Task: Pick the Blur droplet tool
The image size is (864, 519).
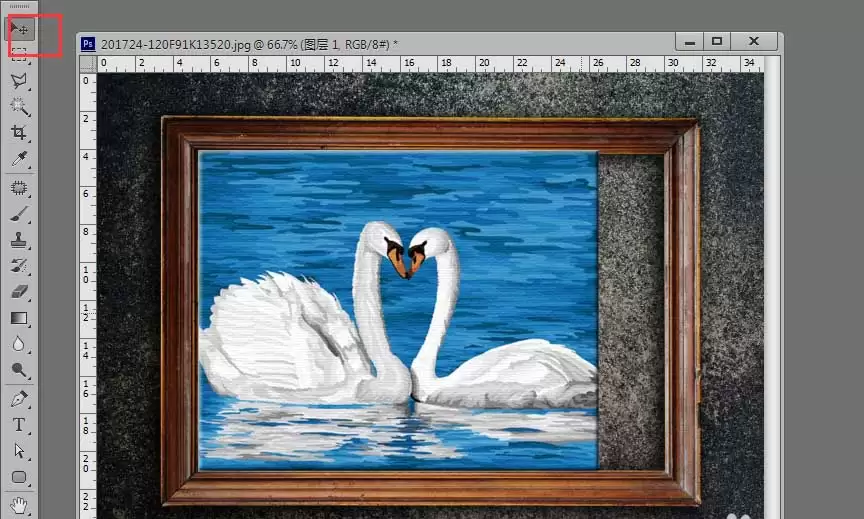Action: (x=19, y=344)
